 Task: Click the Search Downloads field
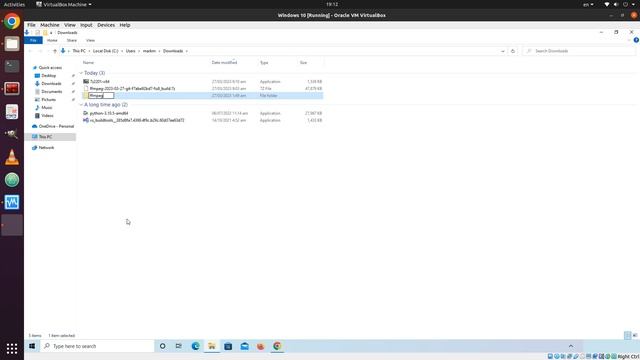click(580, 51)
